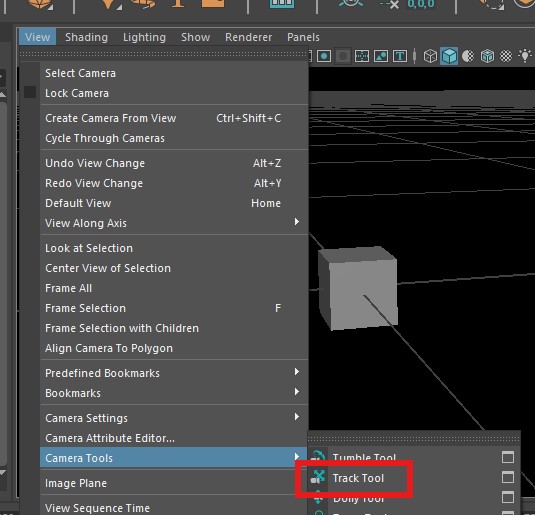Click the light bulb lighting icon
This screenshot has width=535, height=515.
525,56
